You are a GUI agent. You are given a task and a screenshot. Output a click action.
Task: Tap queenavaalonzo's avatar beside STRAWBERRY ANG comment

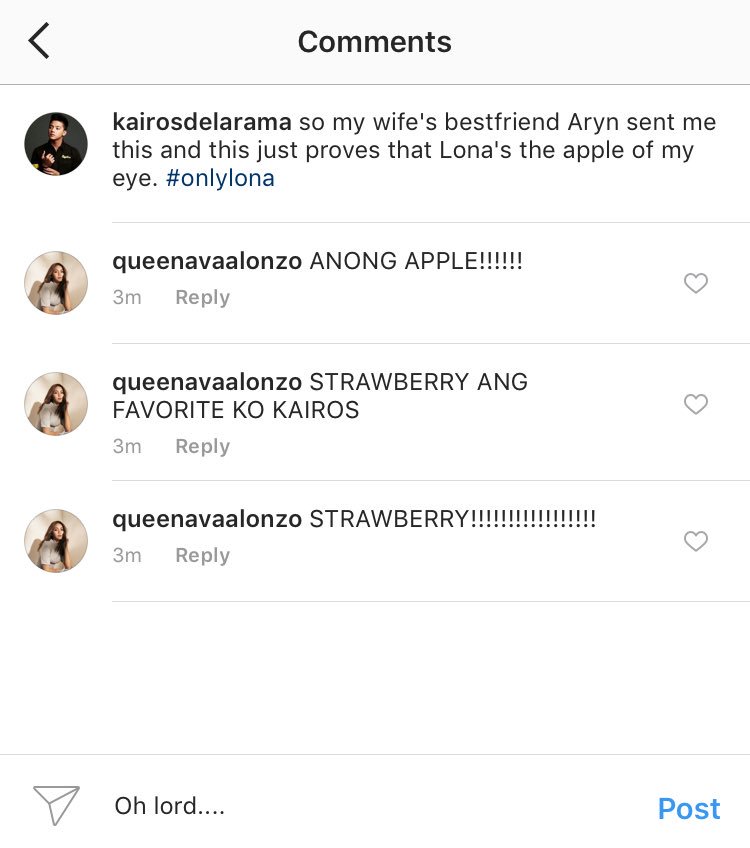(x=56, y=403)
